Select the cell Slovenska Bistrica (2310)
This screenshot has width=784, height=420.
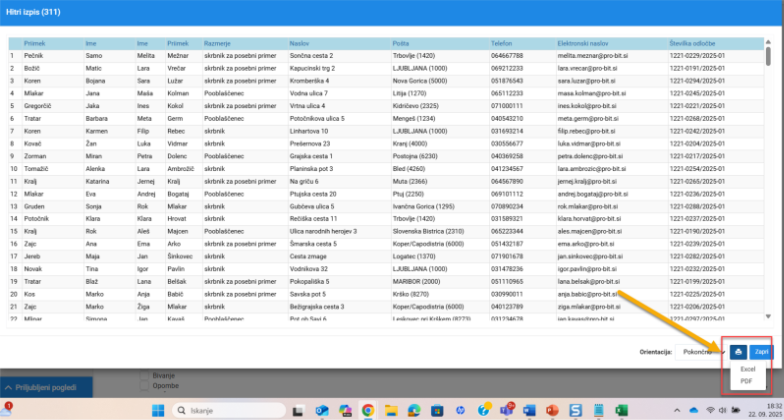point(428,232)
